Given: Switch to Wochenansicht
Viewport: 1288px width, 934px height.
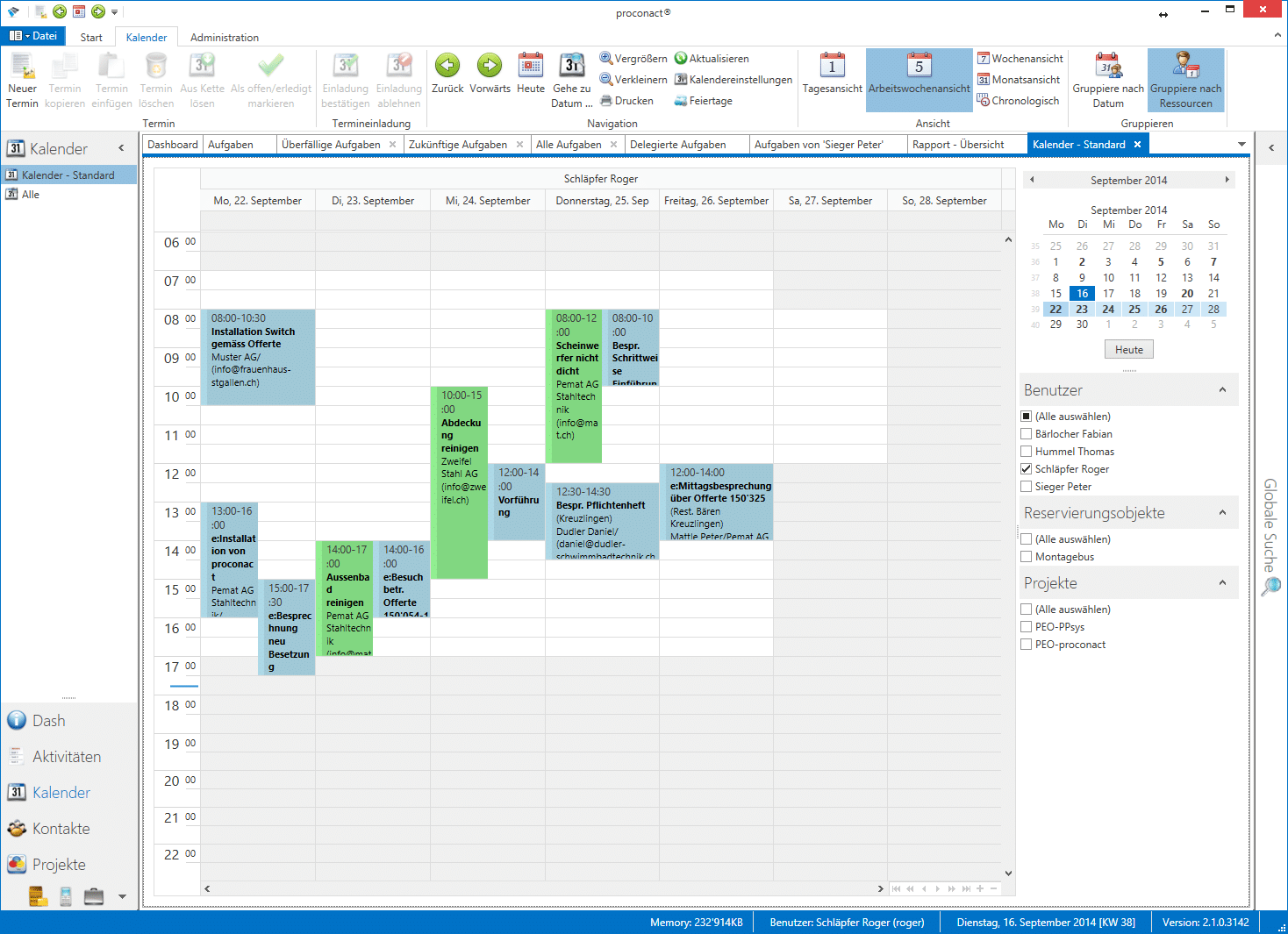Looking at the screenshot, I should pyautogui.click(x=1020, y=59).
